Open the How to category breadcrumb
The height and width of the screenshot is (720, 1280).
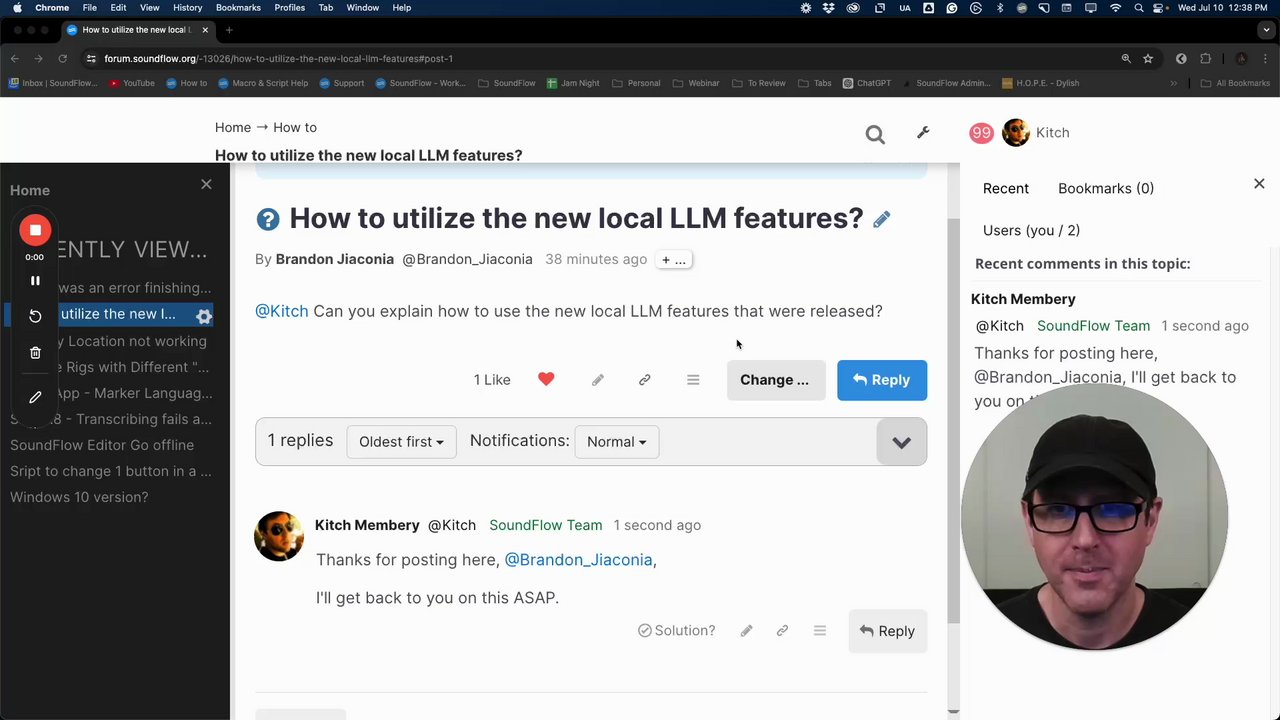coord(295,127)
